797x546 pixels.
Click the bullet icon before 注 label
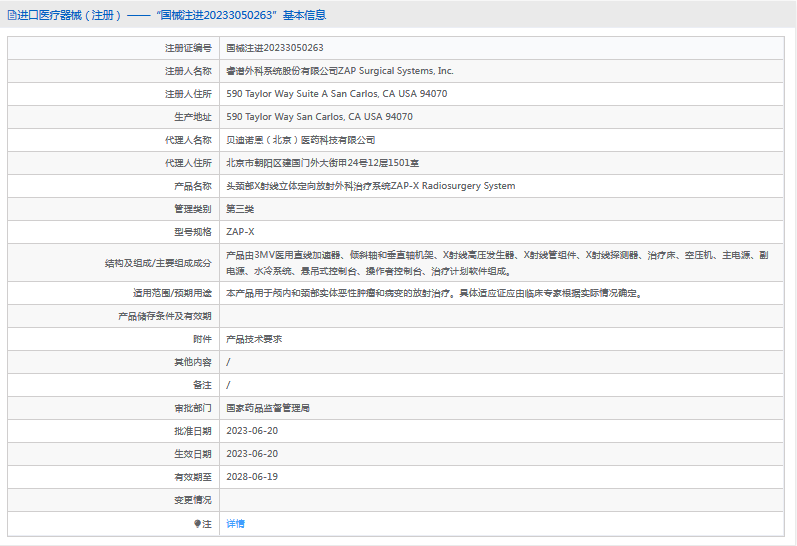(x=197, y=524)
